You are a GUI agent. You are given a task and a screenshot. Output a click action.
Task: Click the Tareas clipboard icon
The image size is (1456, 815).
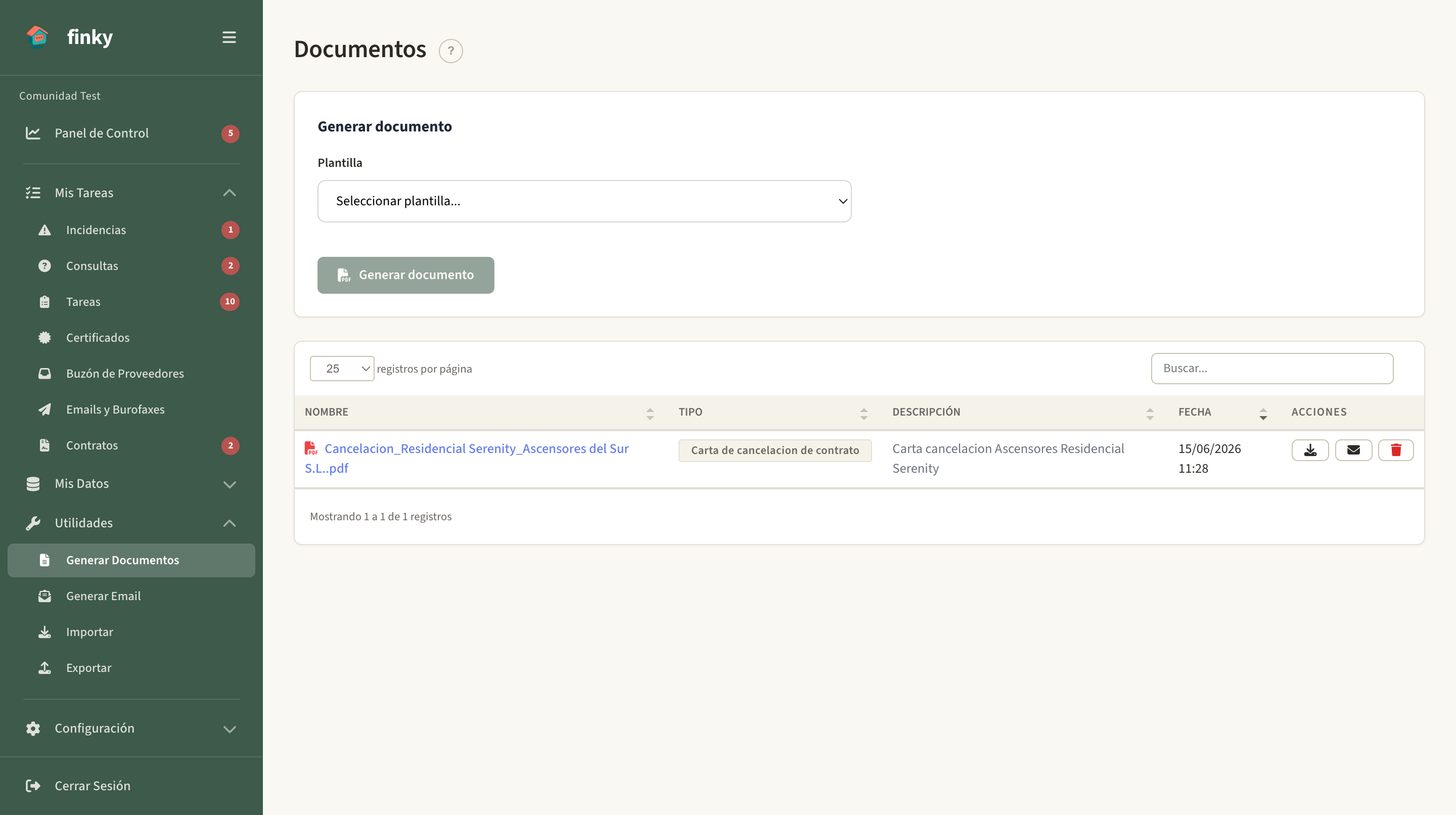[x=44, y=302]
